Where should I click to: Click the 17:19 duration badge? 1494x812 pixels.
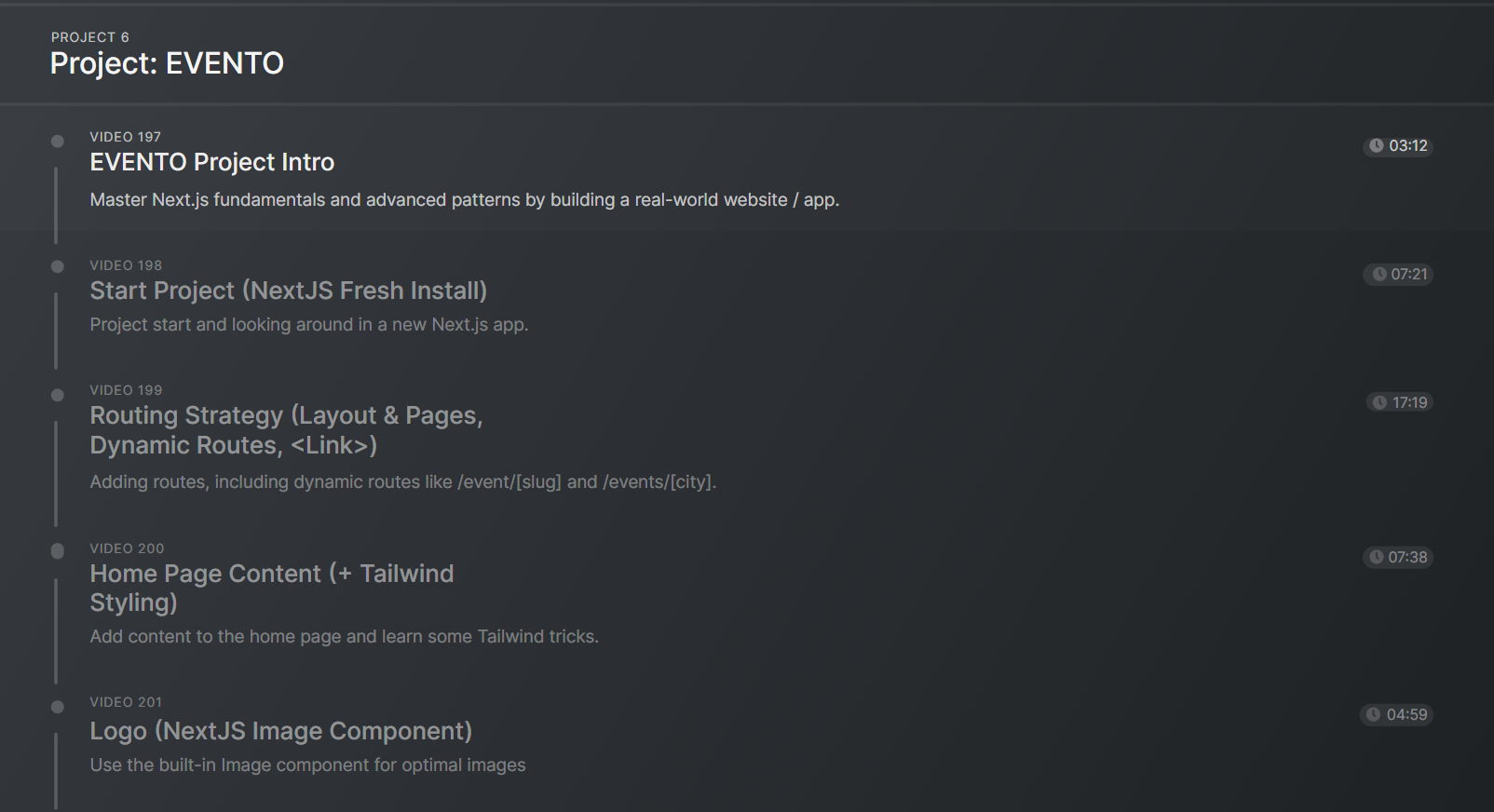pyautogui.click(x=1400, y=402)
